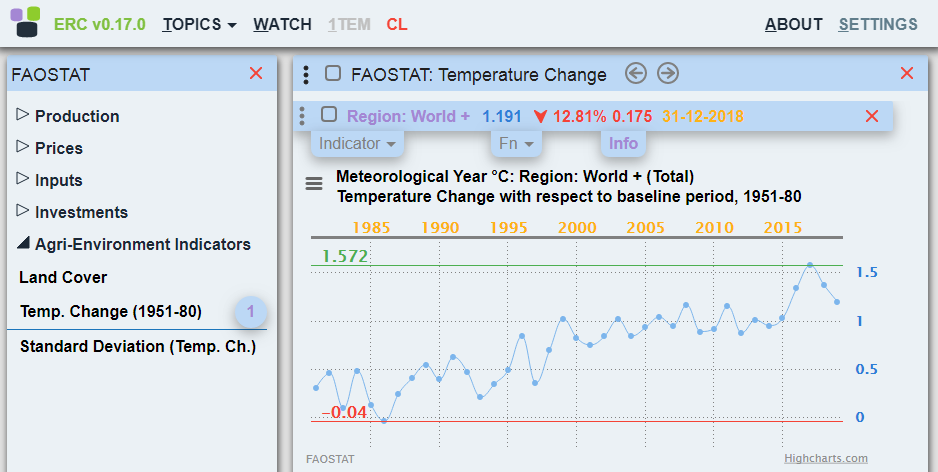Expand the Production tree node

tap(23, 114)
